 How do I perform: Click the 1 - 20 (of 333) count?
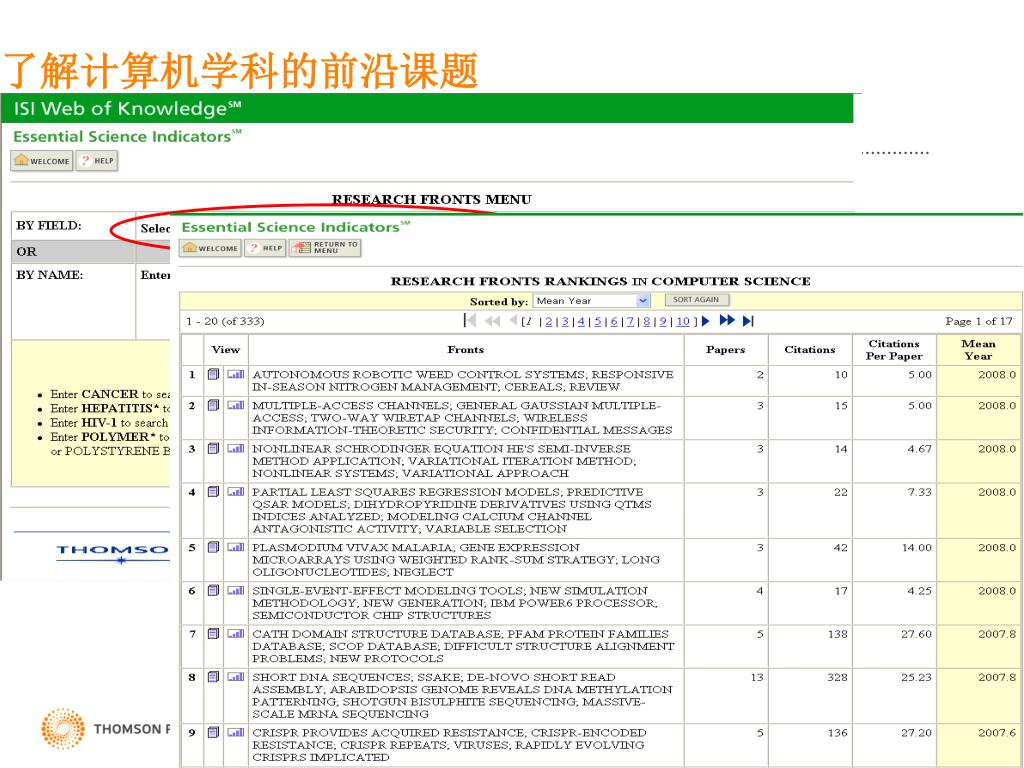[225, 321]
